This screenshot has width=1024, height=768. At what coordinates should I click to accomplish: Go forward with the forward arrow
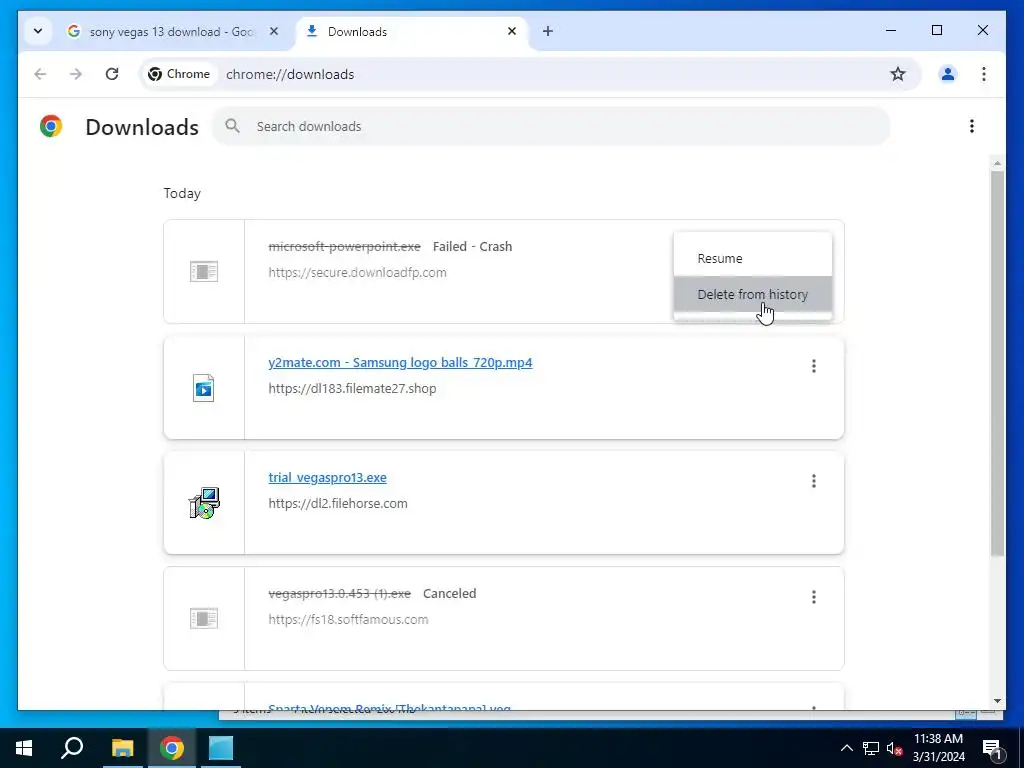click(x=76, y=74)
